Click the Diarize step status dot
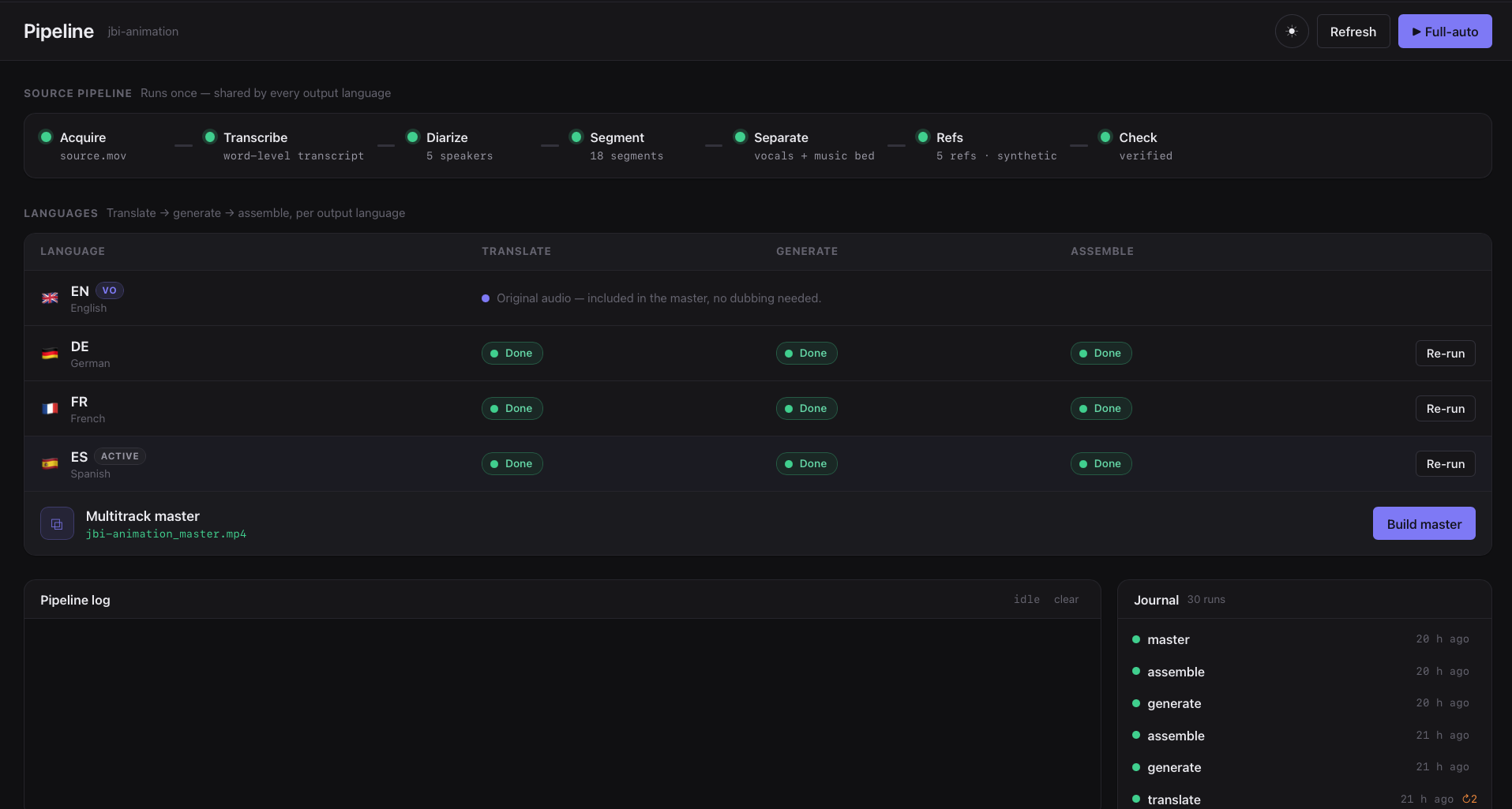1512x809 pixels. click(x=412, y=137)
